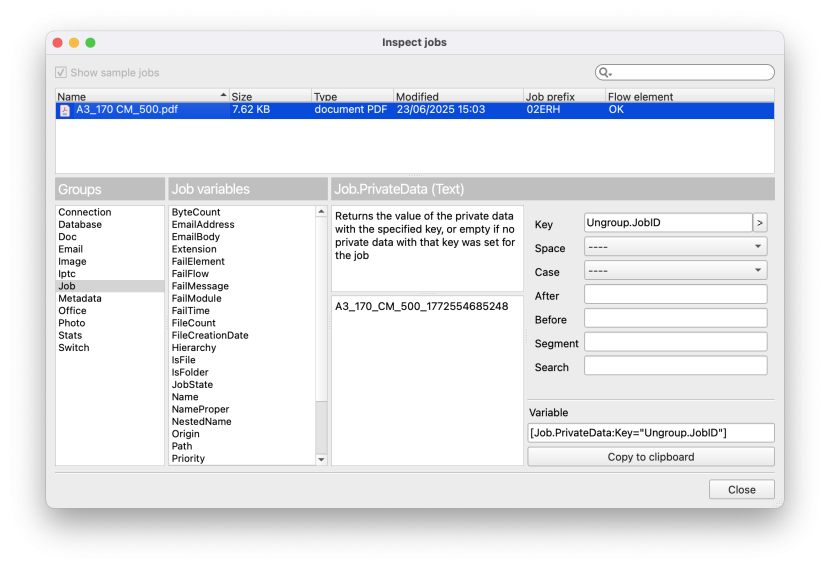Click the Variable expression field

651,433
